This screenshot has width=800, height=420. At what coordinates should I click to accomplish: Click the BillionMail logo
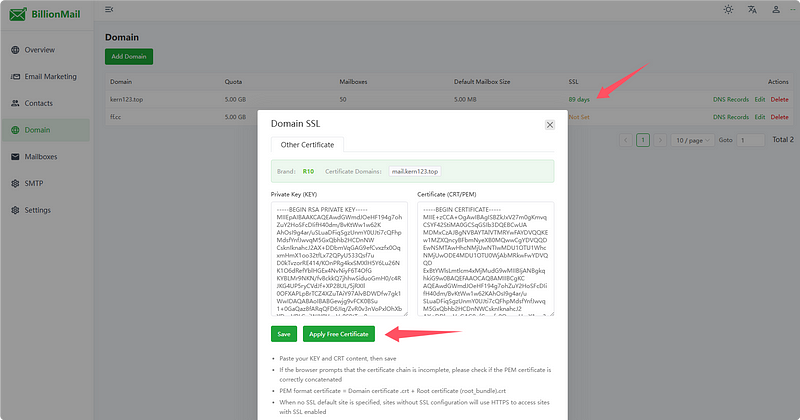[x=45, y=14]
